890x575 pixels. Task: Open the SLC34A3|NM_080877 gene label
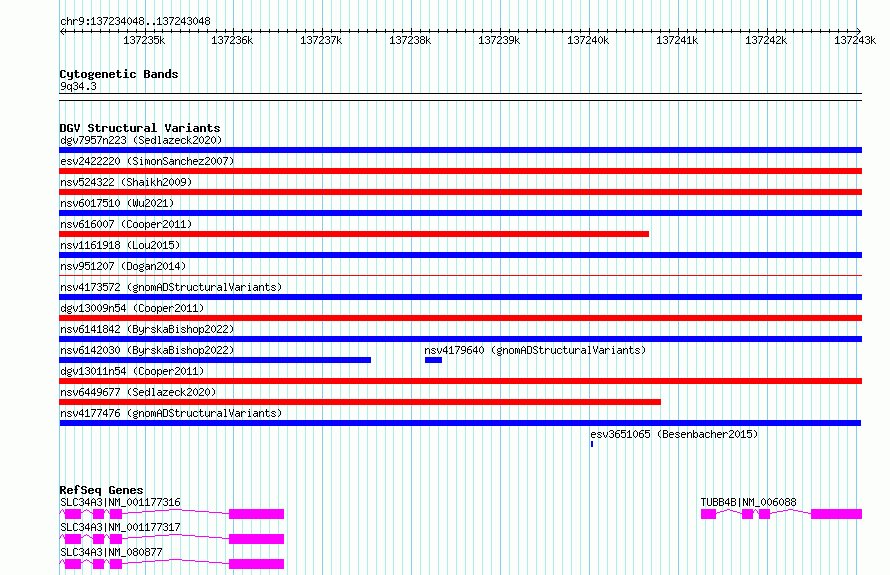coord(111,552)
